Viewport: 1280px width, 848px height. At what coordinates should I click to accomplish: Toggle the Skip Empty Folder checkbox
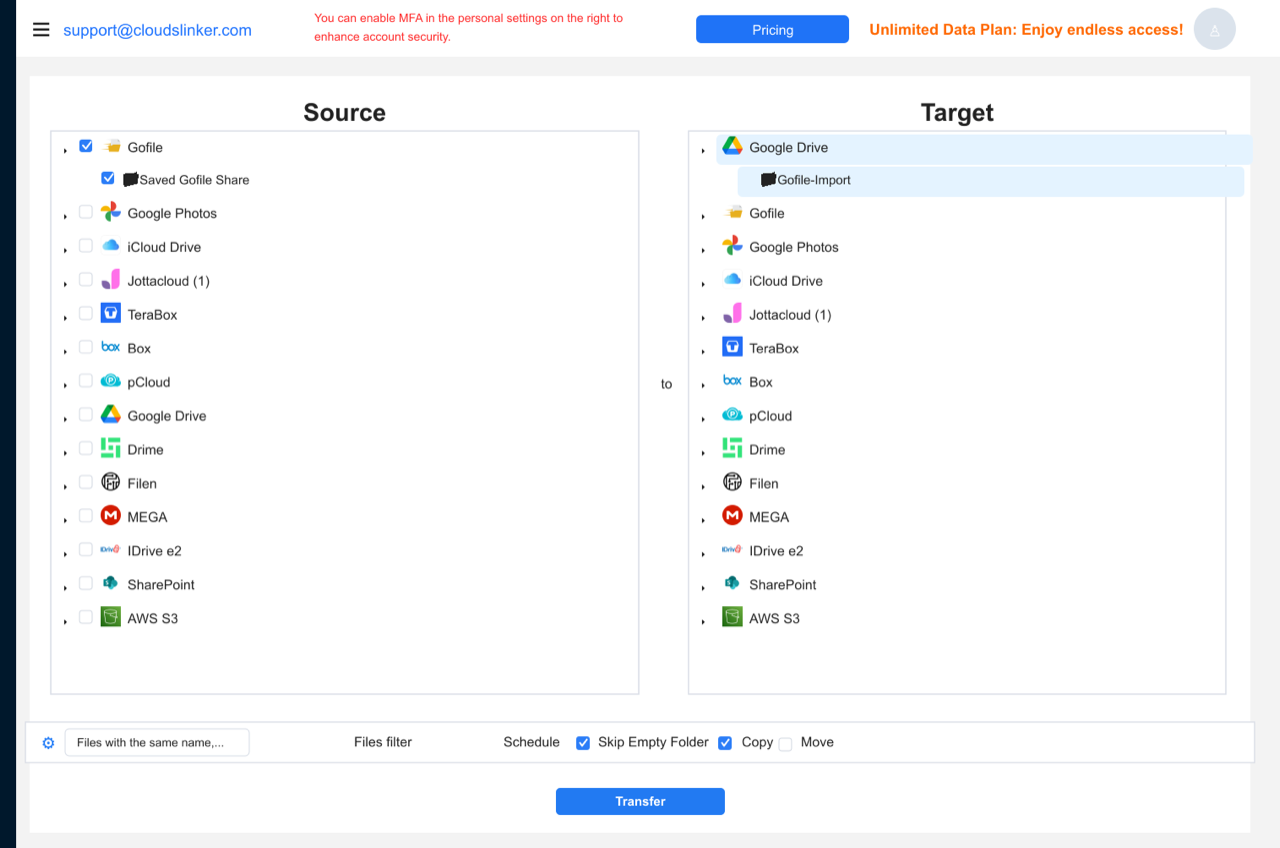(x=583, y=743)
